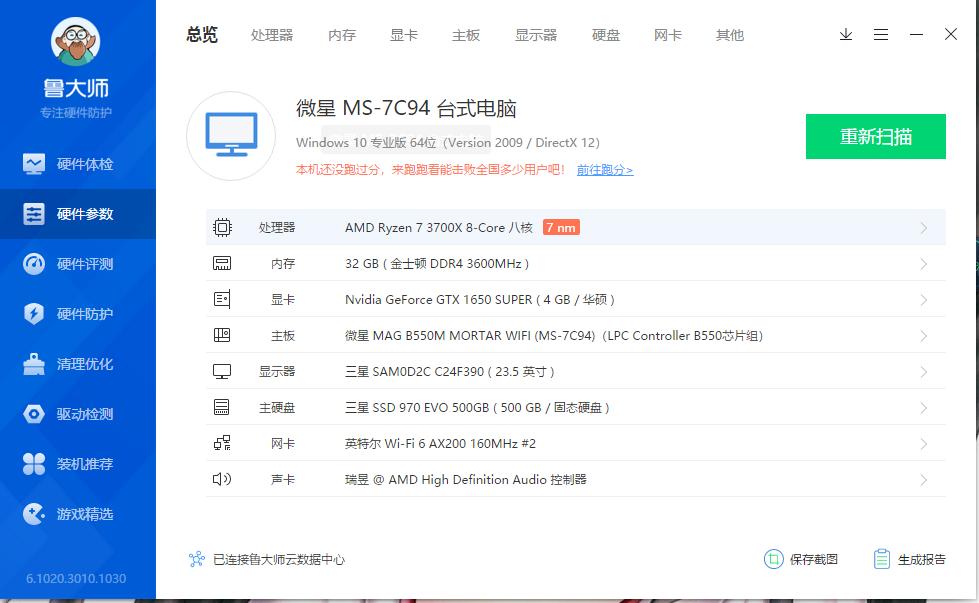This screenshot has height=603, width=979.
Task: Expand the 声卡 row chevron
Action: [923, 480]
